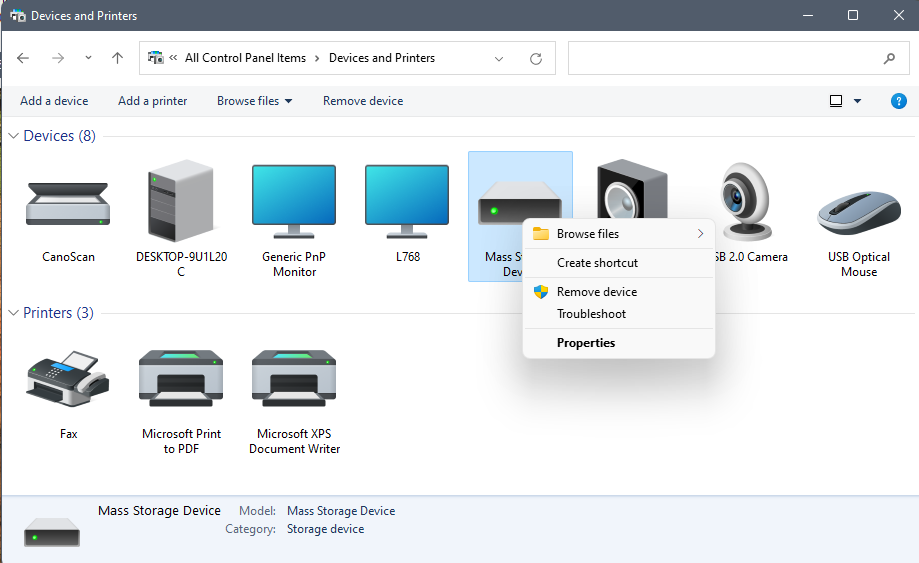Click the 'USB Optical Mouse' label
This screenshot has width=919, height=563.
tap(859, 264)
